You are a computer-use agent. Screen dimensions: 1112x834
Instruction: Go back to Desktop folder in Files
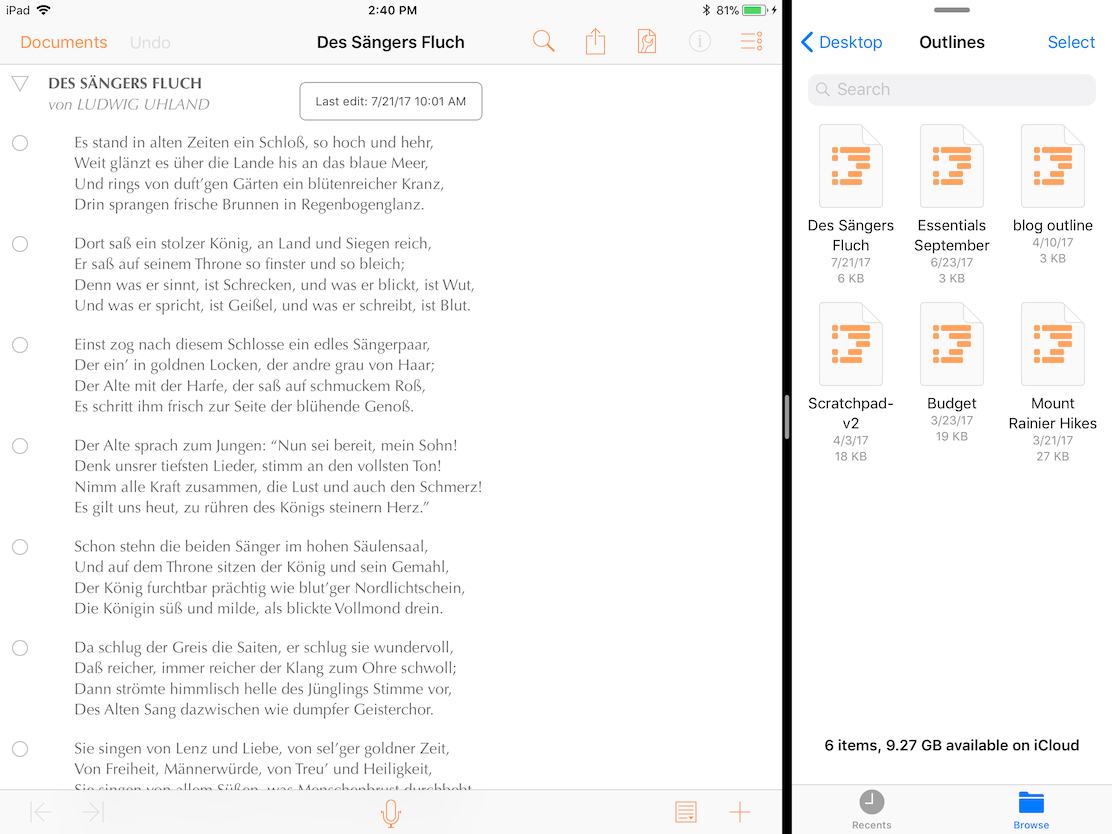coord(842,43)
